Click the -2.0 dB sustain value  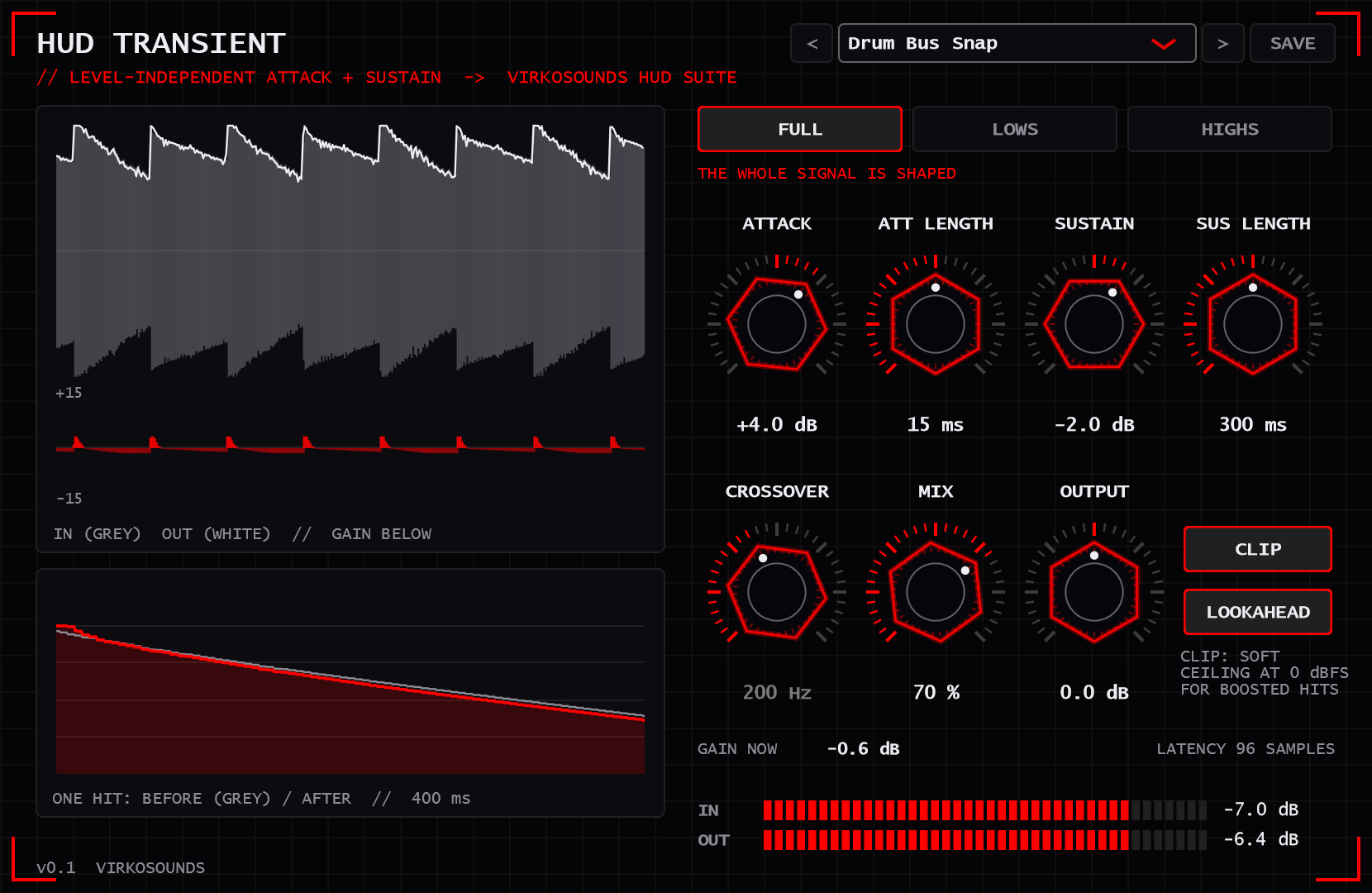pos(1094,424)
